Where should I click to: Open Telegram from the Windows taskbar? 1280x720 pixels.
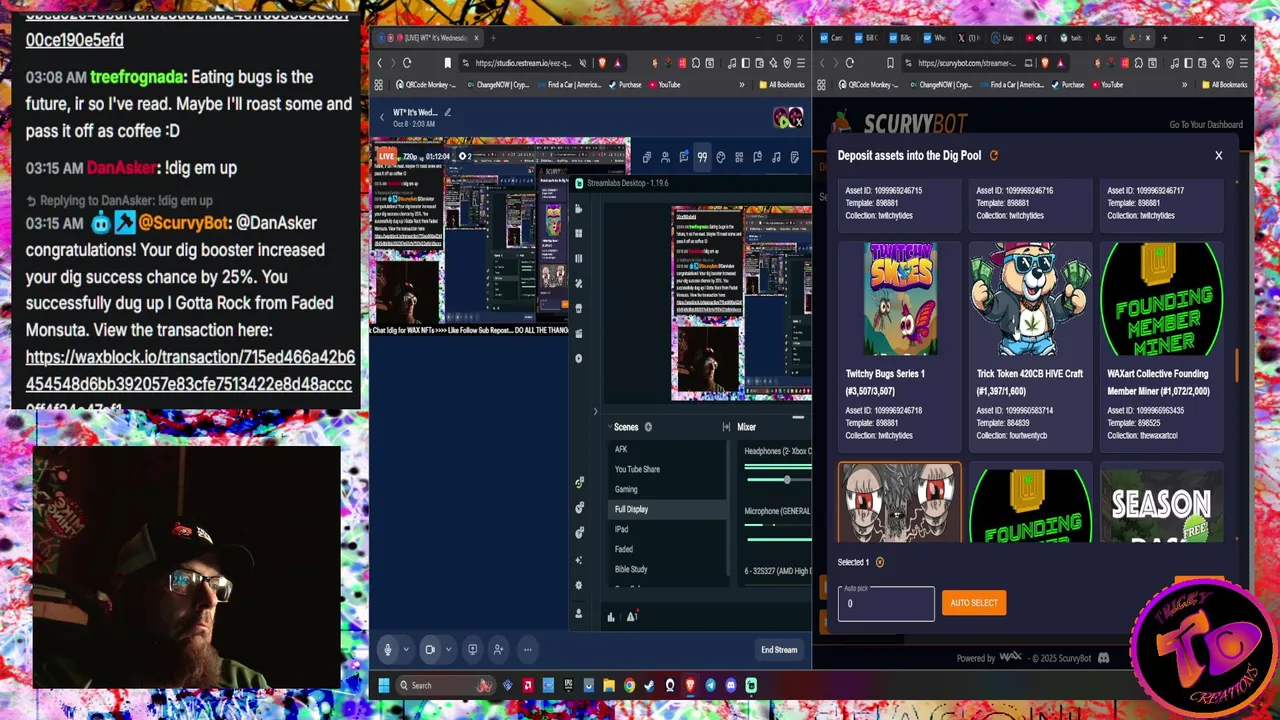point(710,685)
